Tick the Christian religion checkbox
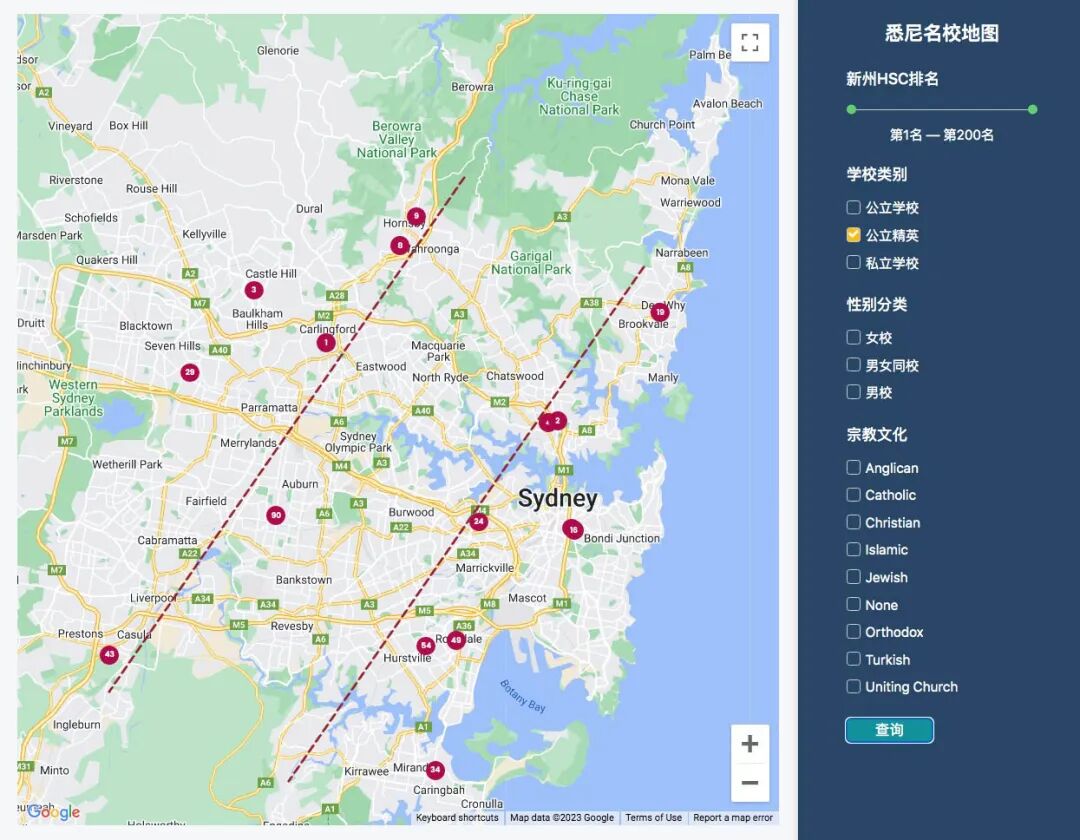Viewport: 1080px width, 840px height. pos(853,523)
